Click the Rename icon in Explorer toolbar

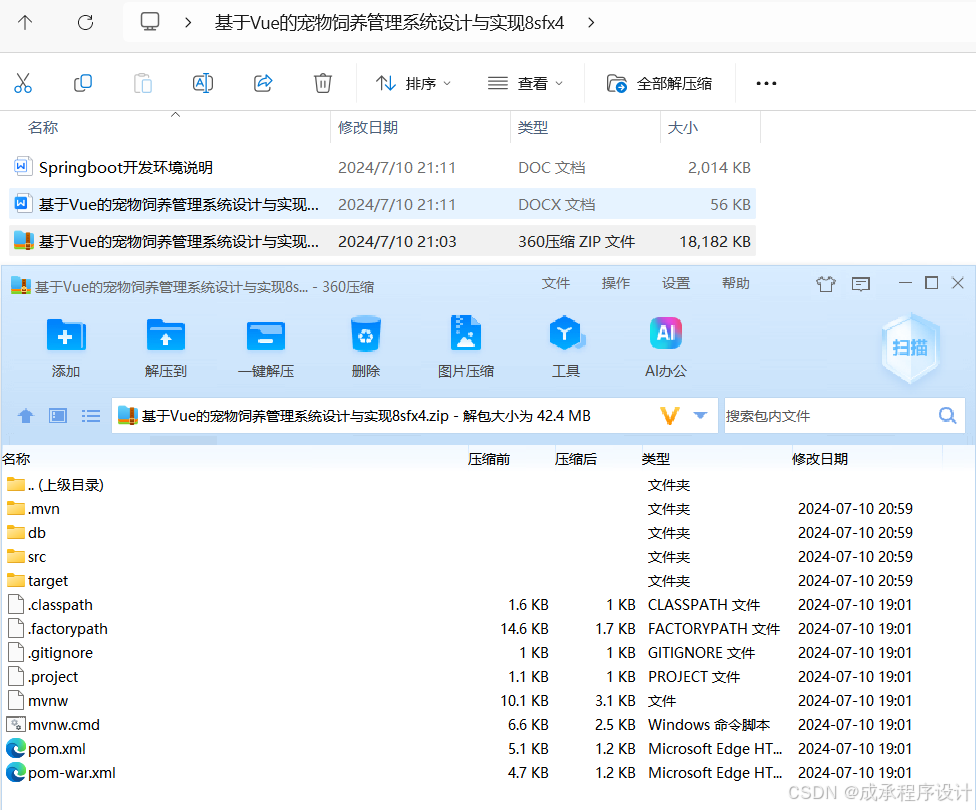203,83
